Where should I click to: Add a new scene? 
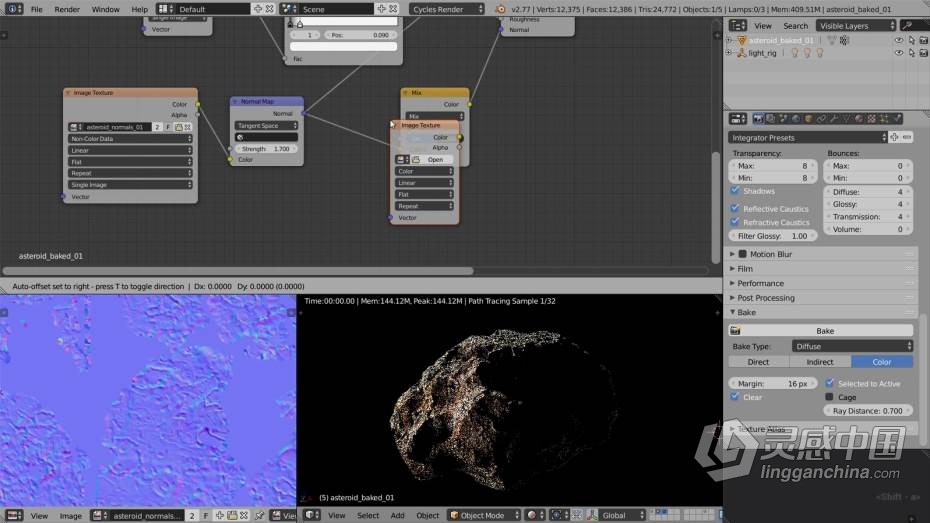click(381, 9)
